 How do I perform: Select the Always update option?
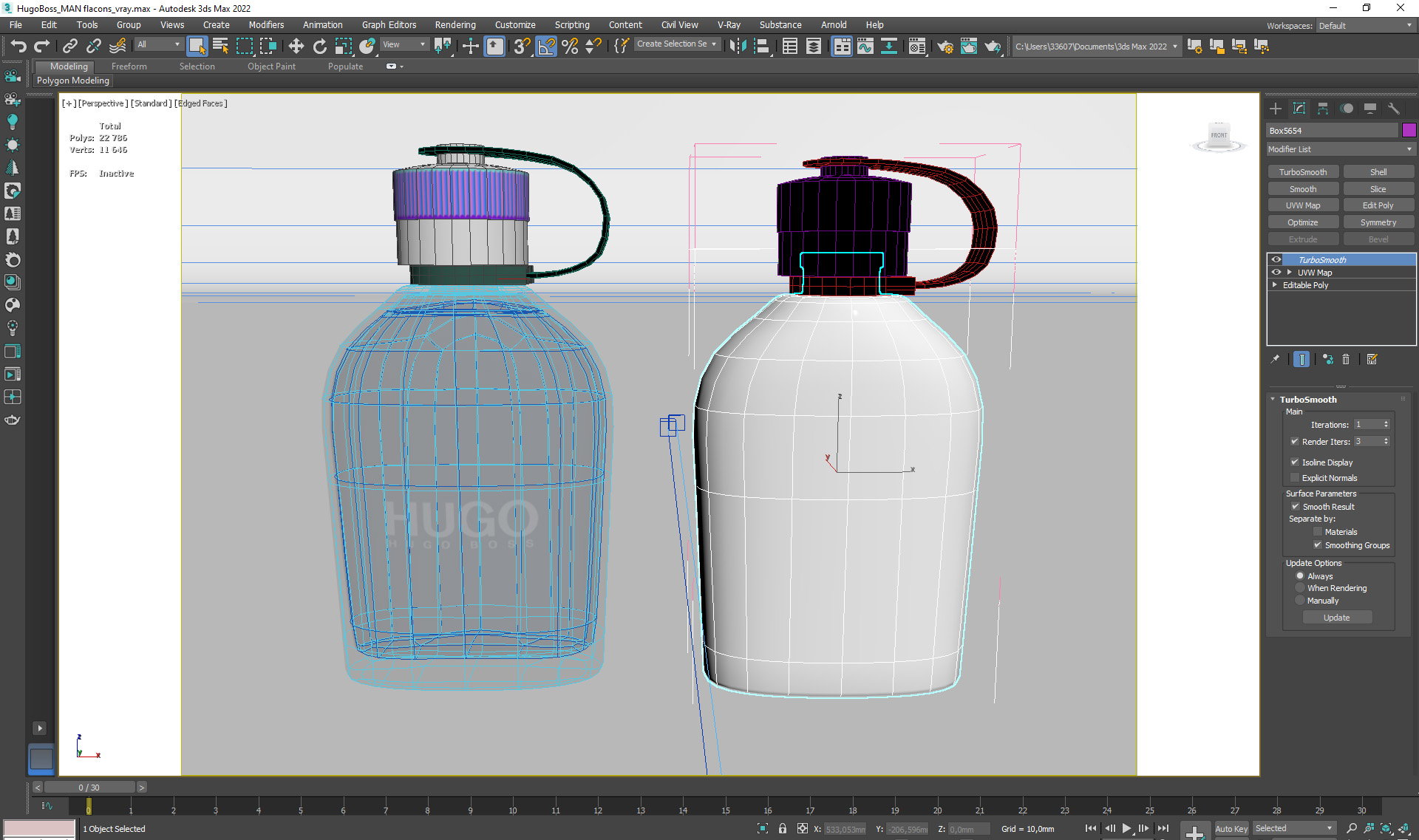[1300, 576]
